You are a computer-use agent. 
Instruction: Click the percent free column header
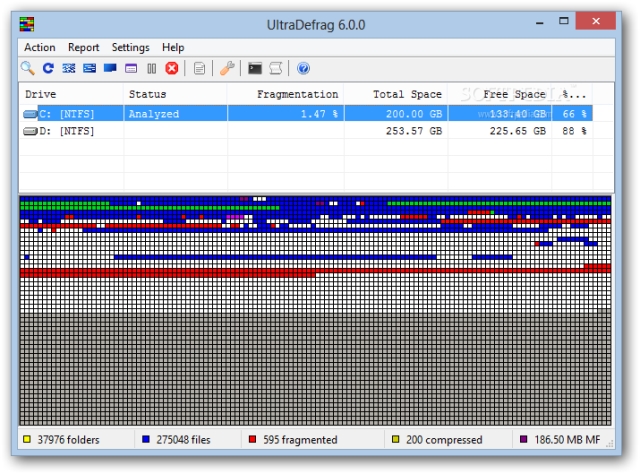click(x=572, y=94)
